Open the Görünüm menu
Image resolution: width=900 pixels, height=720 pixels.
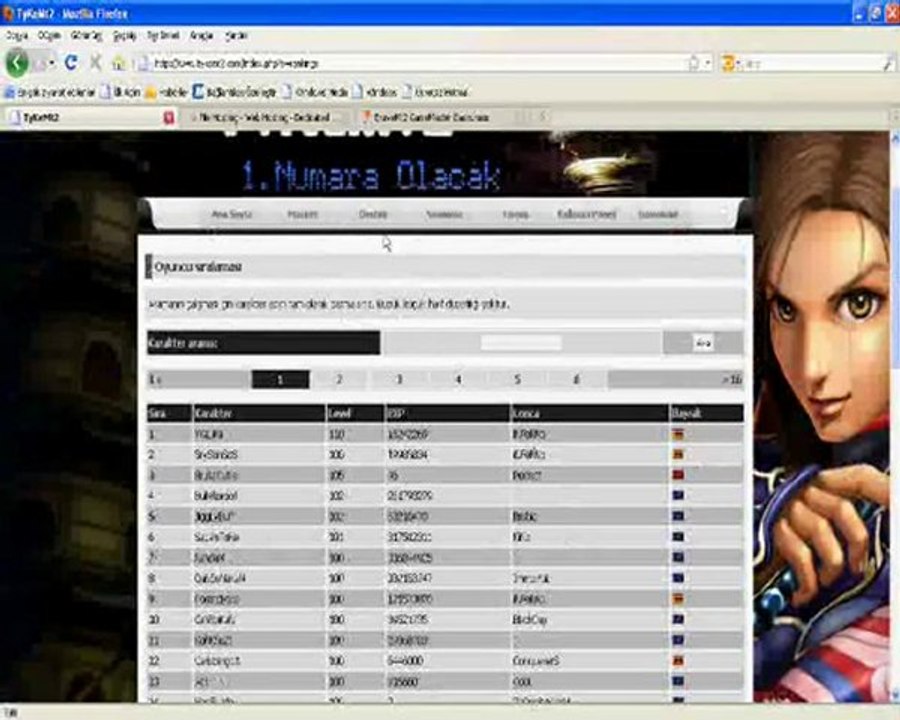86,36
